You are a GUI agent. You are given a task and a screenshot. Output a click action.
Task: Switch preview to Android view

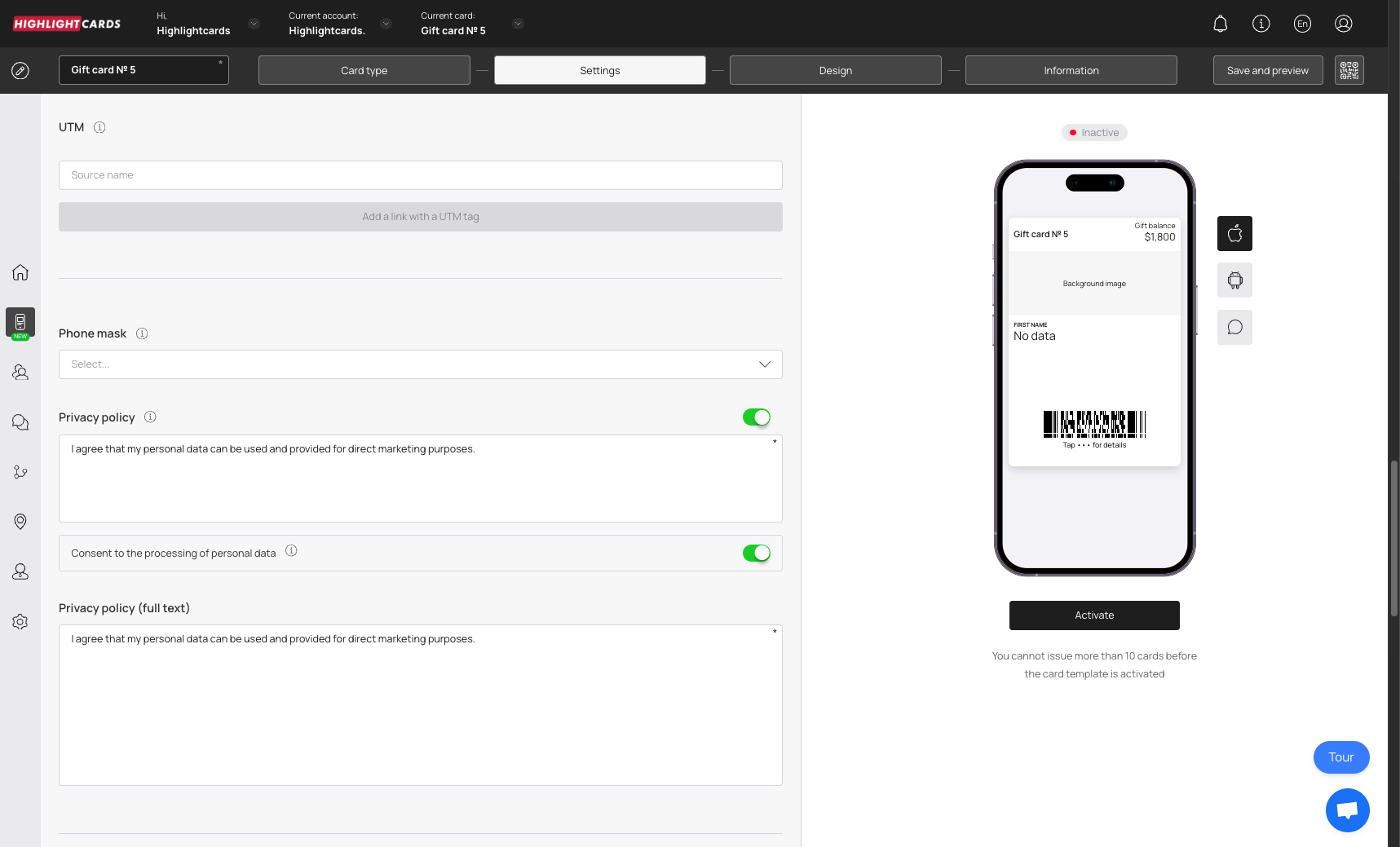(x=1234, y=280)
